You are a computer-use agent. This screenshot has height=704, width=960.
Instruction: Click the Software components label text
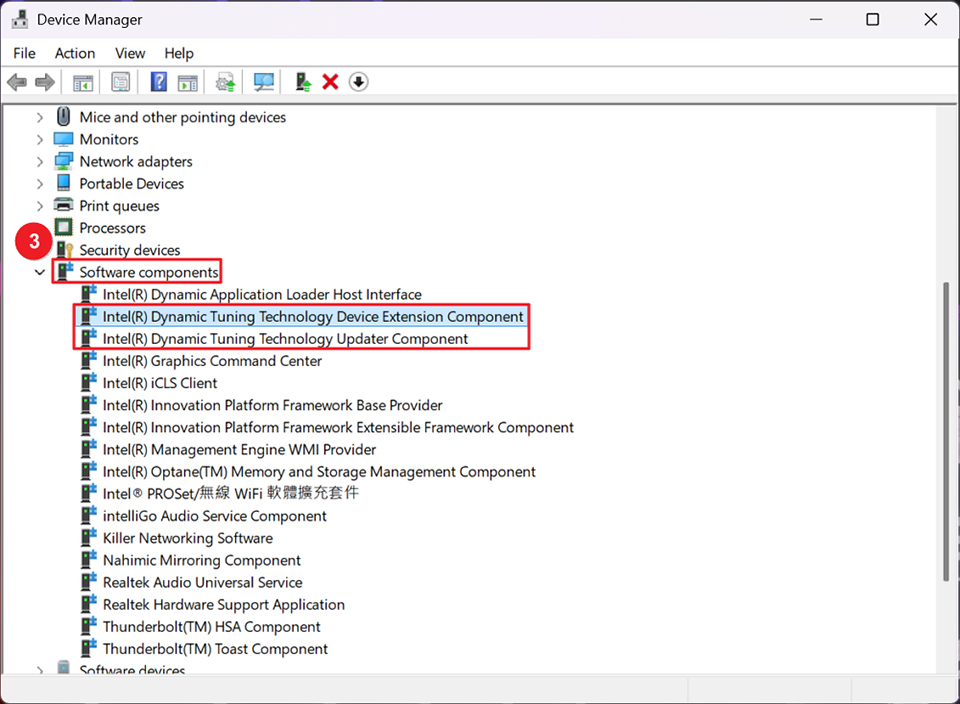(149, 272)
